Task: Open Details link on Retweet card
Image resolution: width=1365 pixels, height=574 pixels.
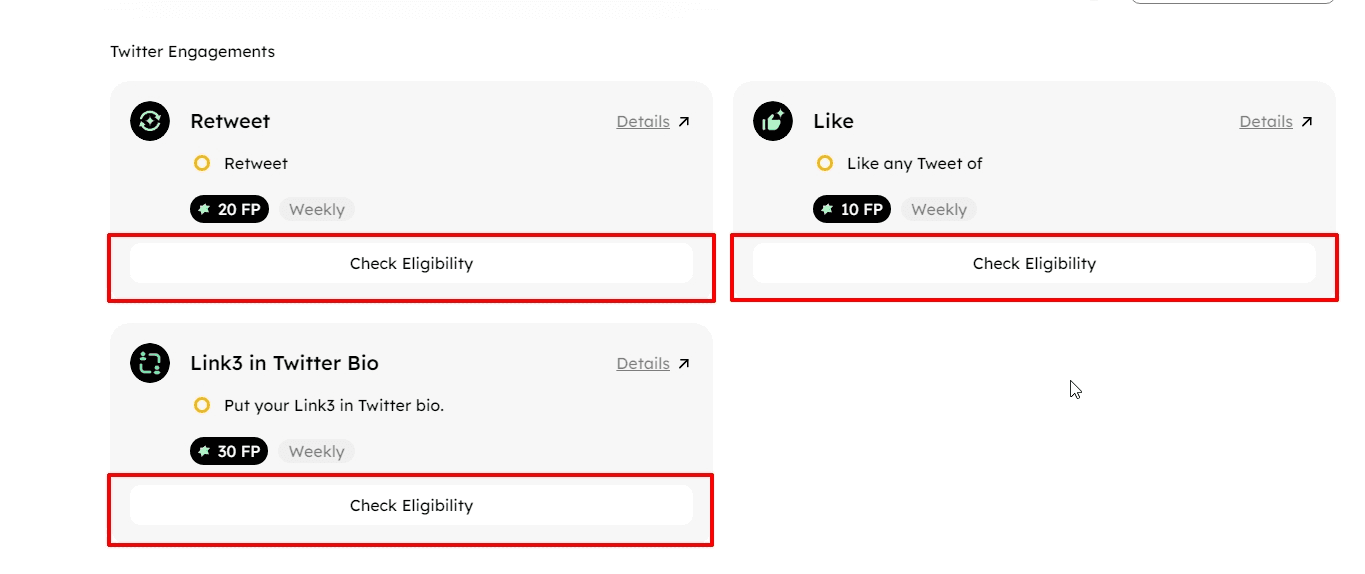Action: [x=643, y=122]
